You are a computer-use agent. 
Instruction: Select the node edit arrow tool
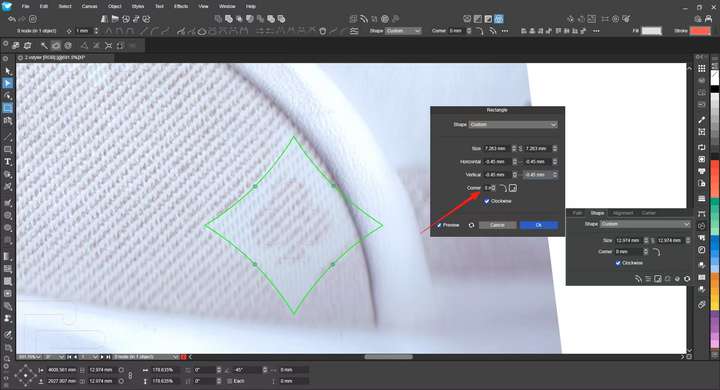coord(8,83)
